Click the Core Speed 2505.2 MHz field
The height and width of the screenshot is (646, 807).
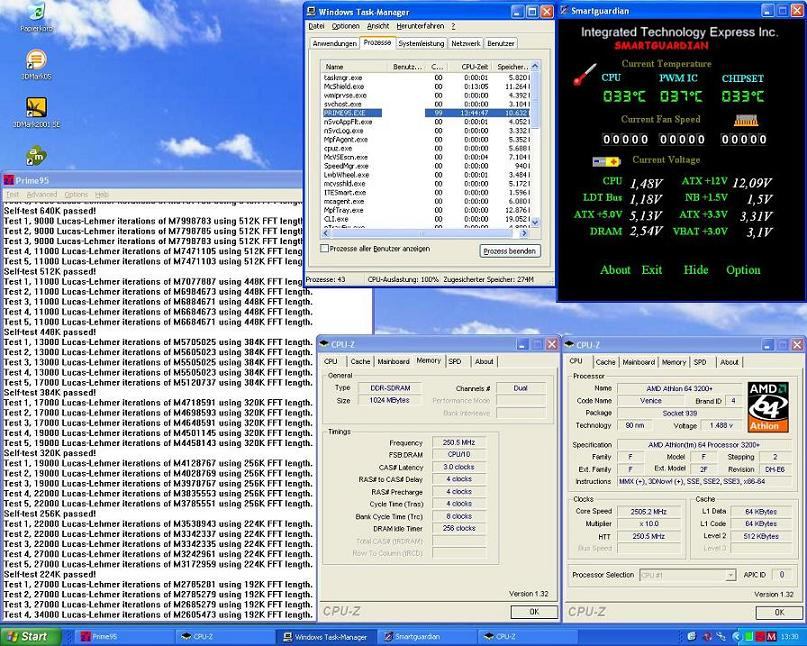[x=648, y=512]
